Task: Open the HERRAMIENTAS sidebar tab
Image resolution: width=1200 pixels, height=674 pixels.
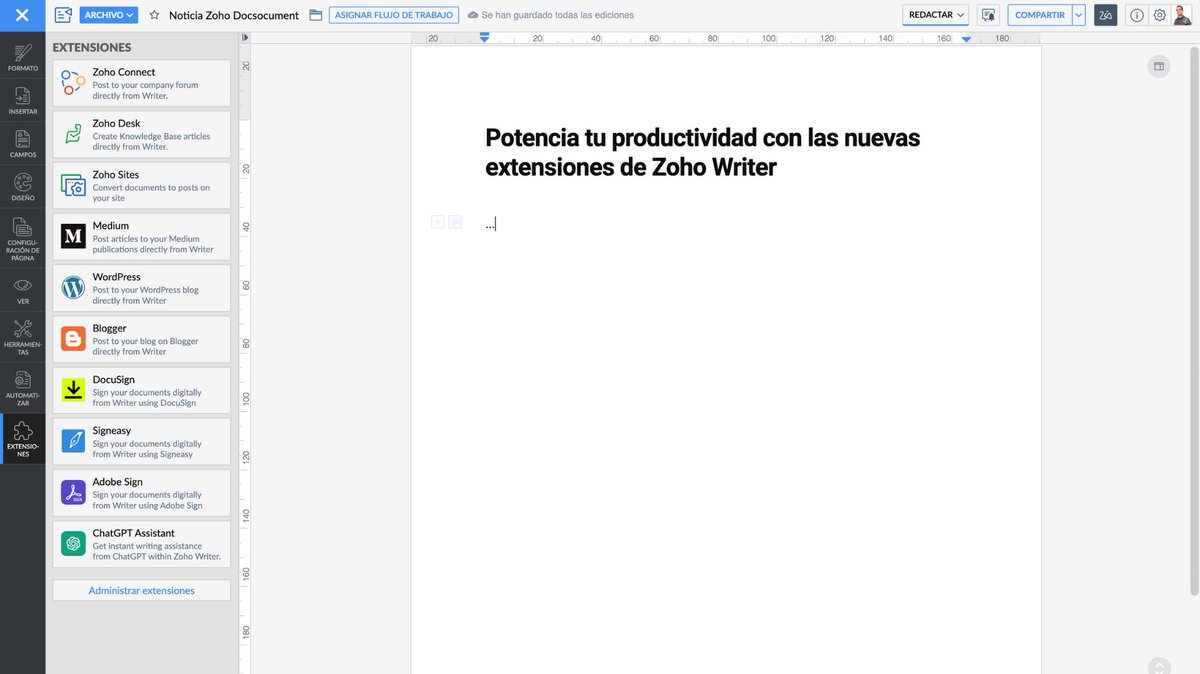Action: click(x=22, y=338)
